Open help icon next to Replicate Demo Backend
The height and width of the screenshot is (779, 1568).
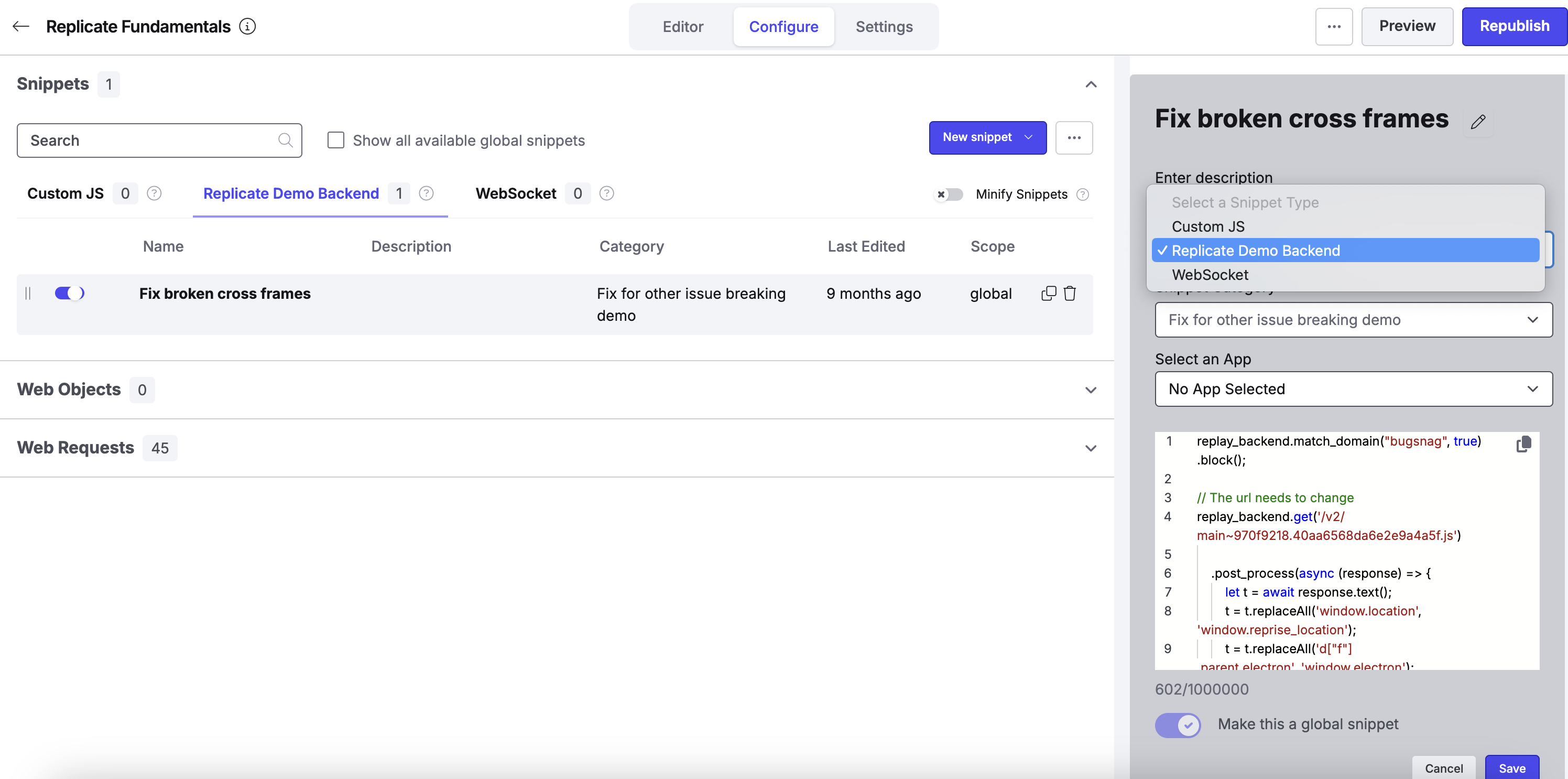click(x=426, y=193)
